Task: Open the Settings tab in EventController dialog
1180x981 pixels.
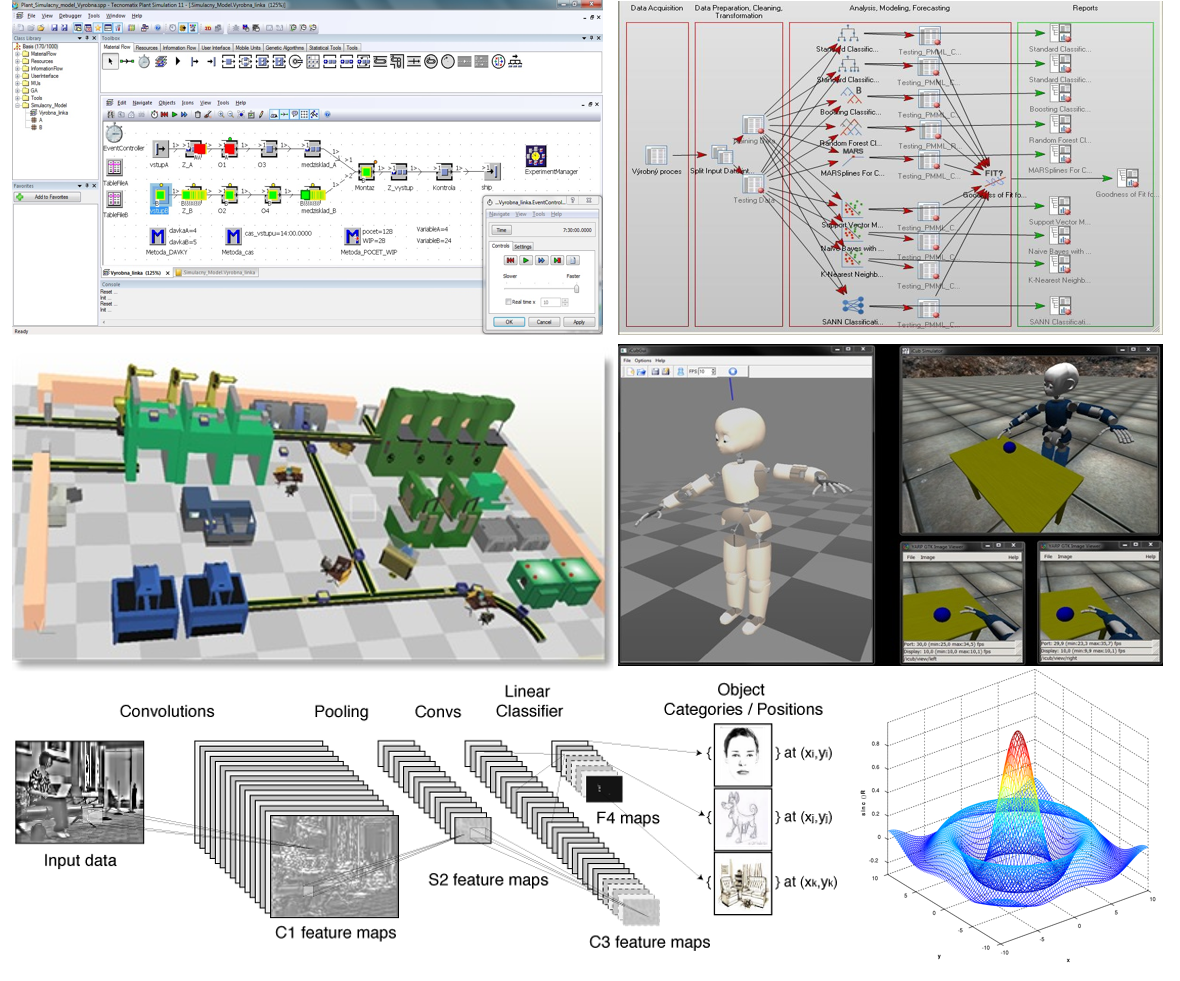Action: tap(523, 246)
